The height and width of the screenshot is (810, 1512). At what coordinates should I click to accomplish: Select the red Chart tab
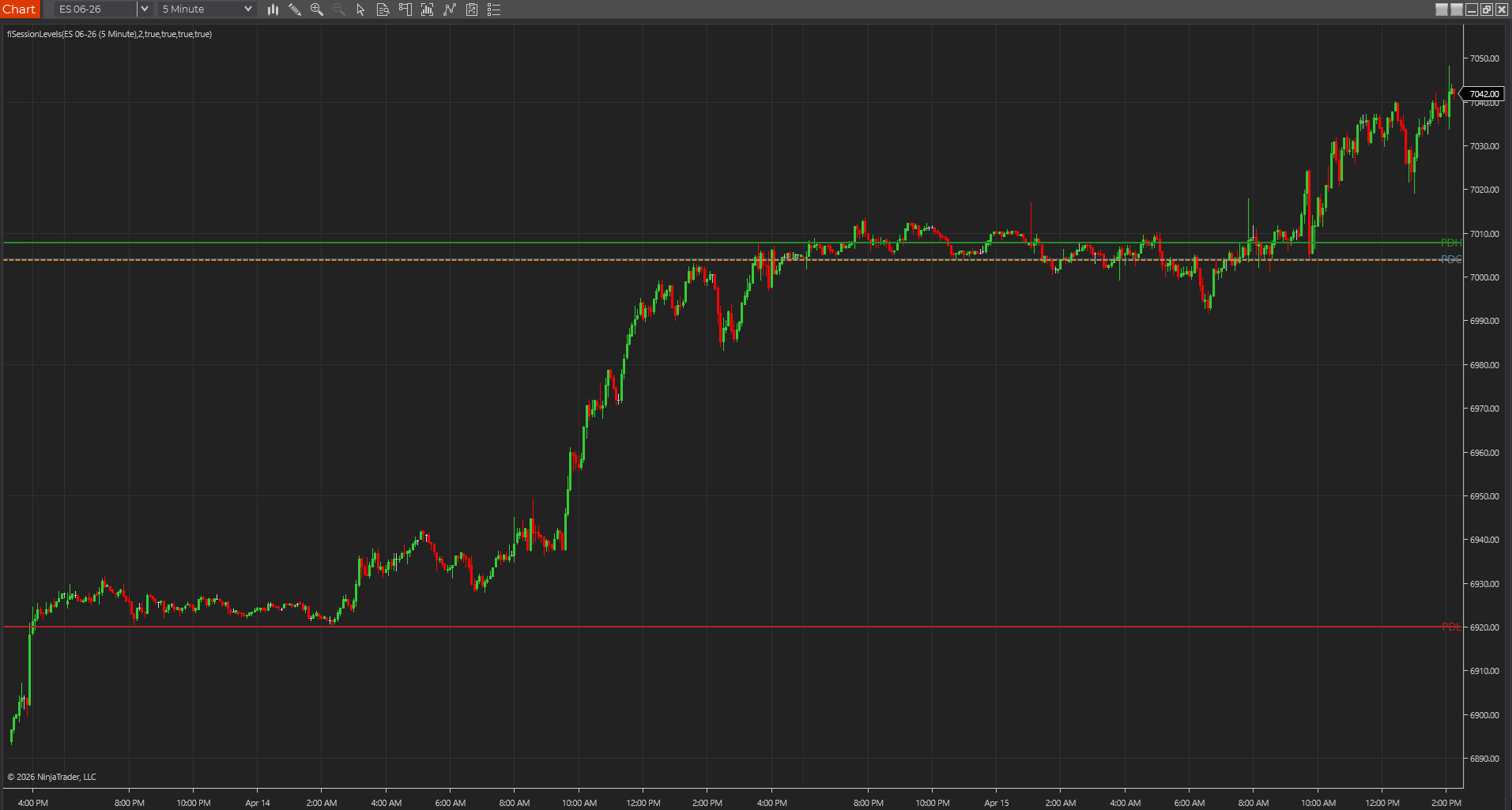pyautogui.click(x=19, y=9)
